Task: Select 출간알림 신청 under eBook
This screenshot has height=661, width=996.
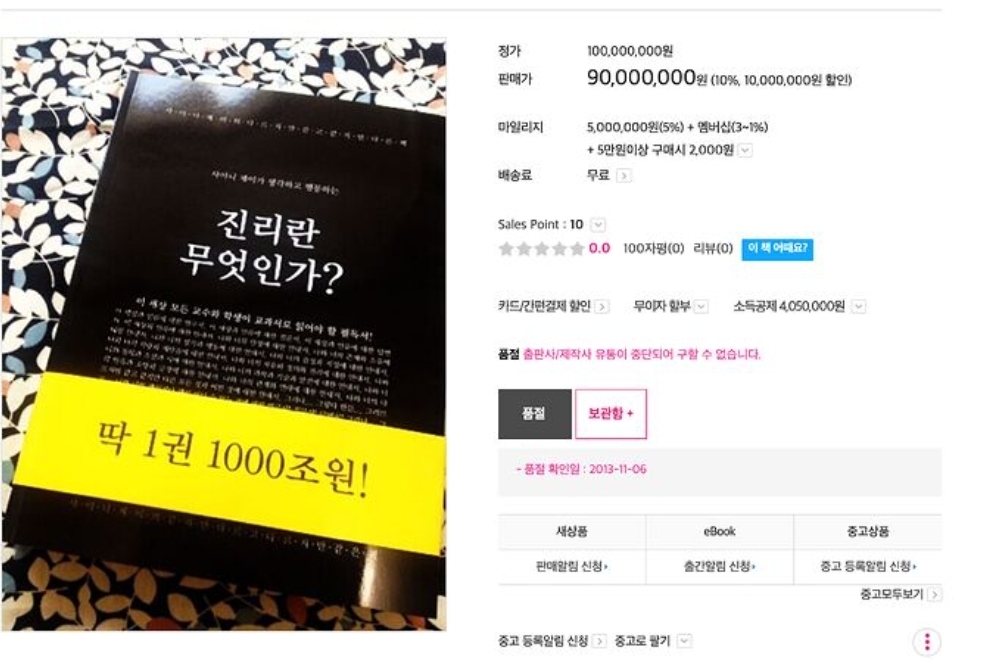Action: coord(719,566)
